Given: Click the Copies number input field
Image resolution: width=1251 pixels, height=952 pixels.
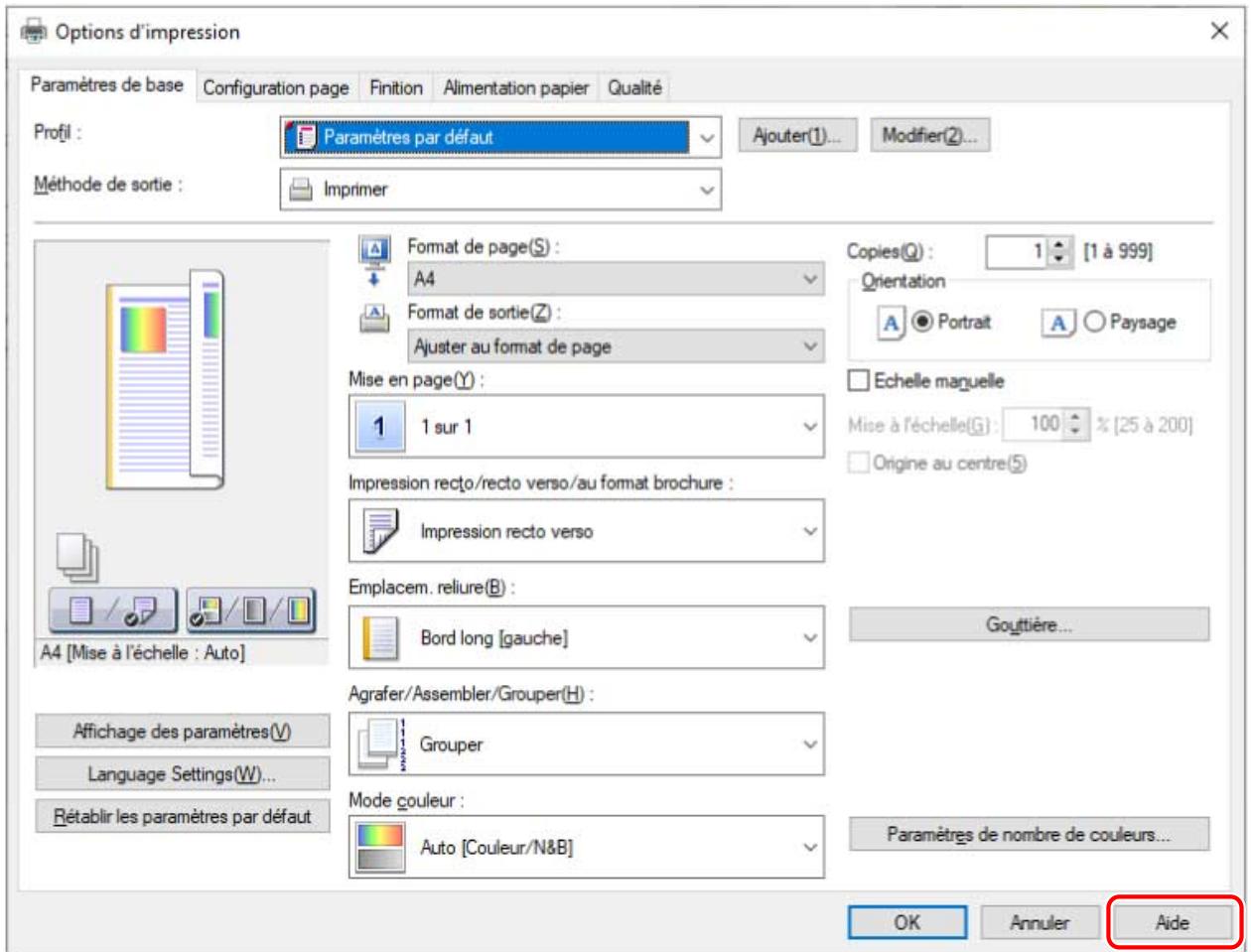Looking at the screenshot, I should [x=1017, y=251].
